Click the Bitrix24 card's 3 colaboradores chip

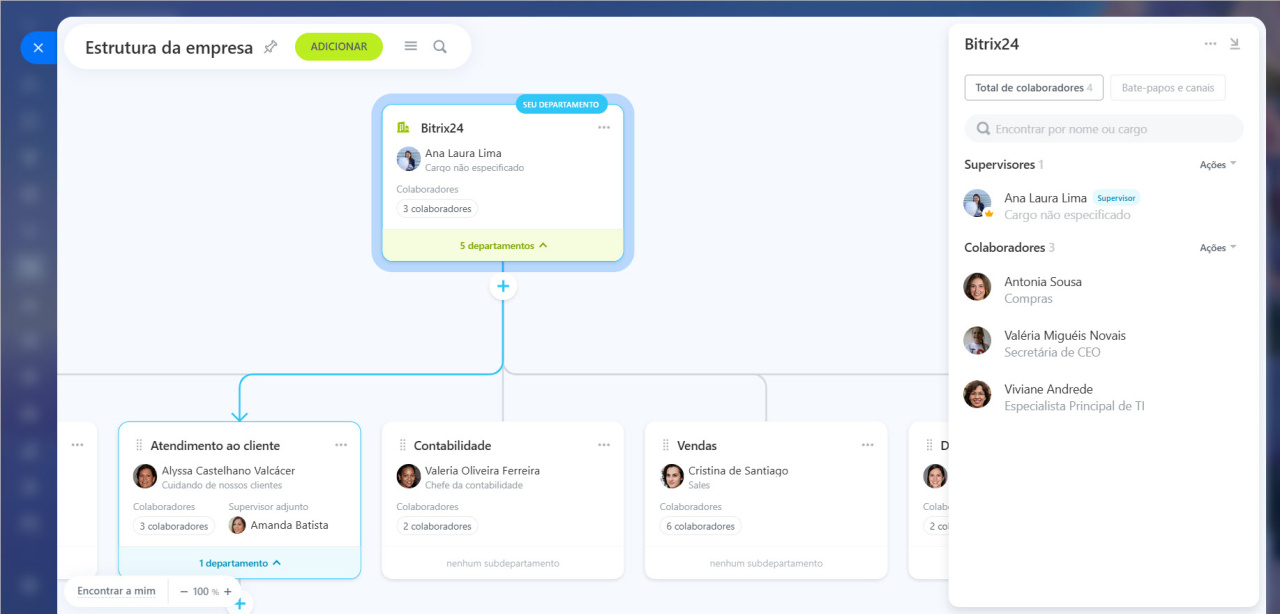[x=437, y=209]
